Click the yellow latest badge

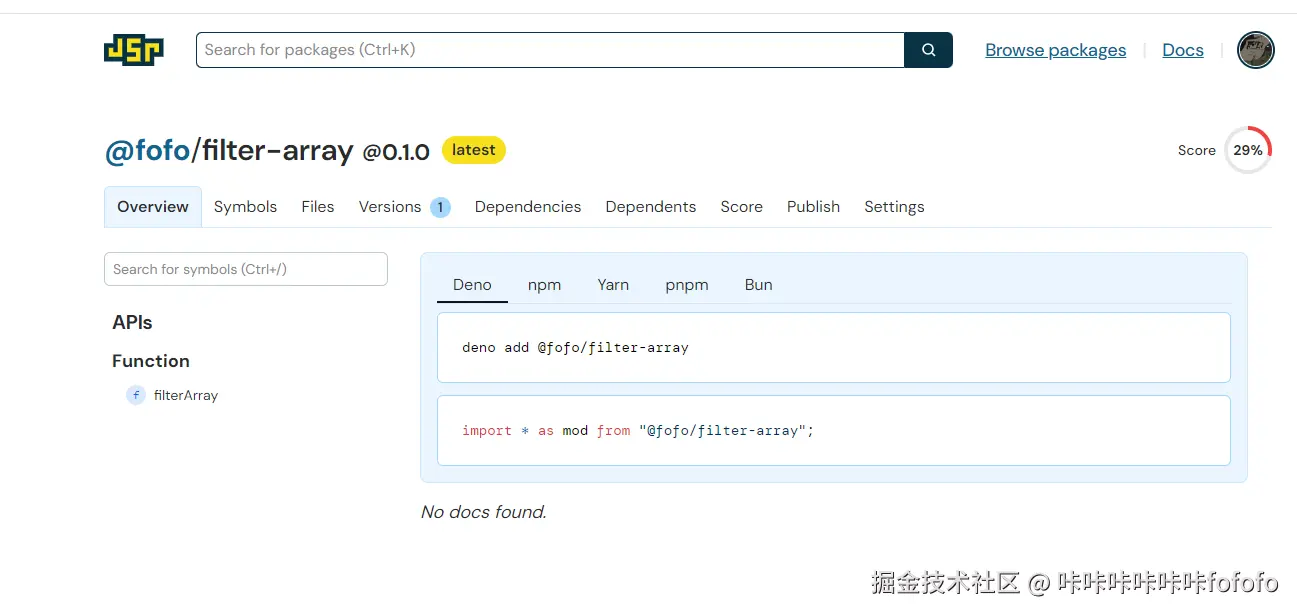coord(474,150)
